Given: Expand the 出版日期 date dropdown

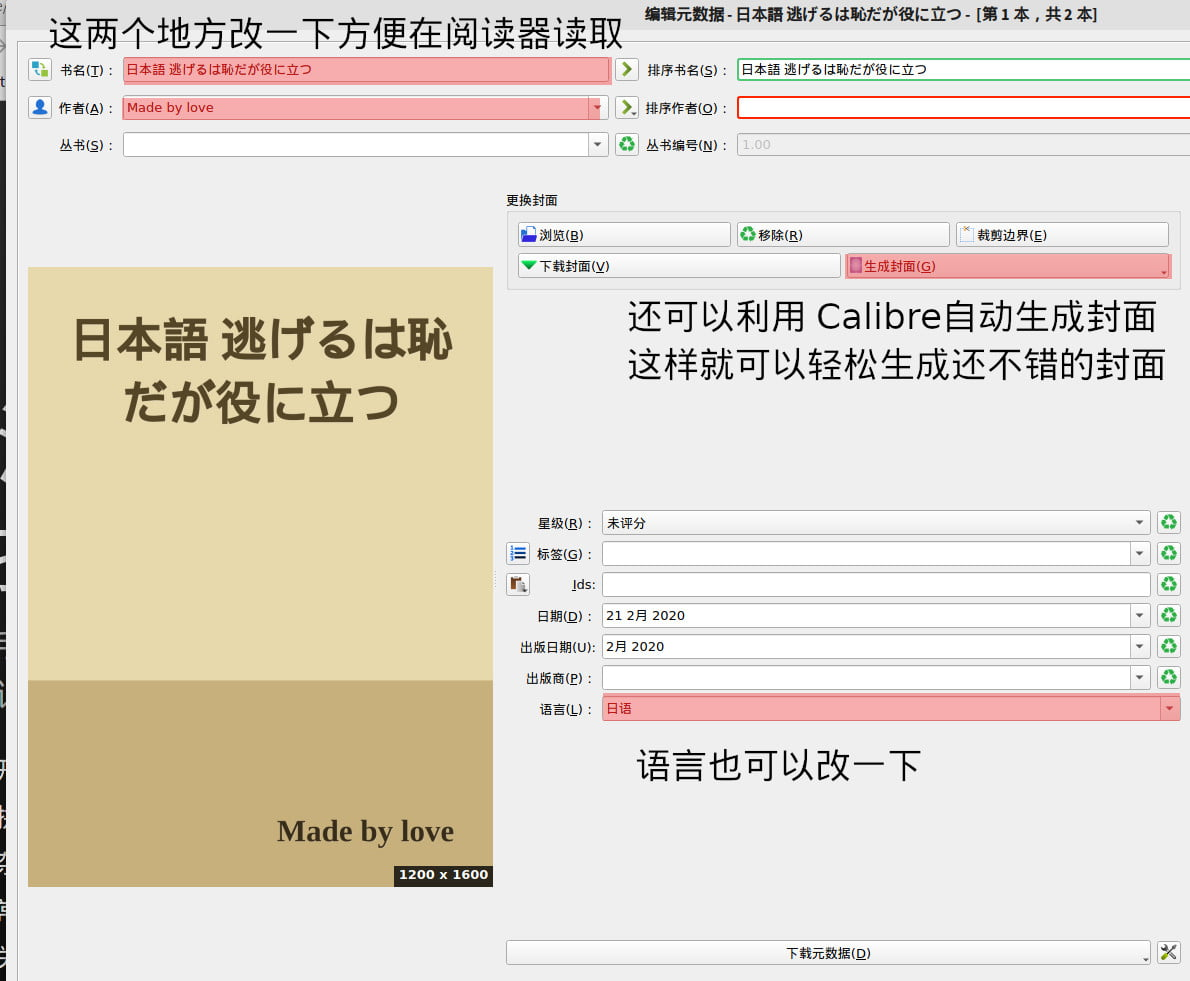Looking at the screenshot, I should click(x=1139, y=646).
